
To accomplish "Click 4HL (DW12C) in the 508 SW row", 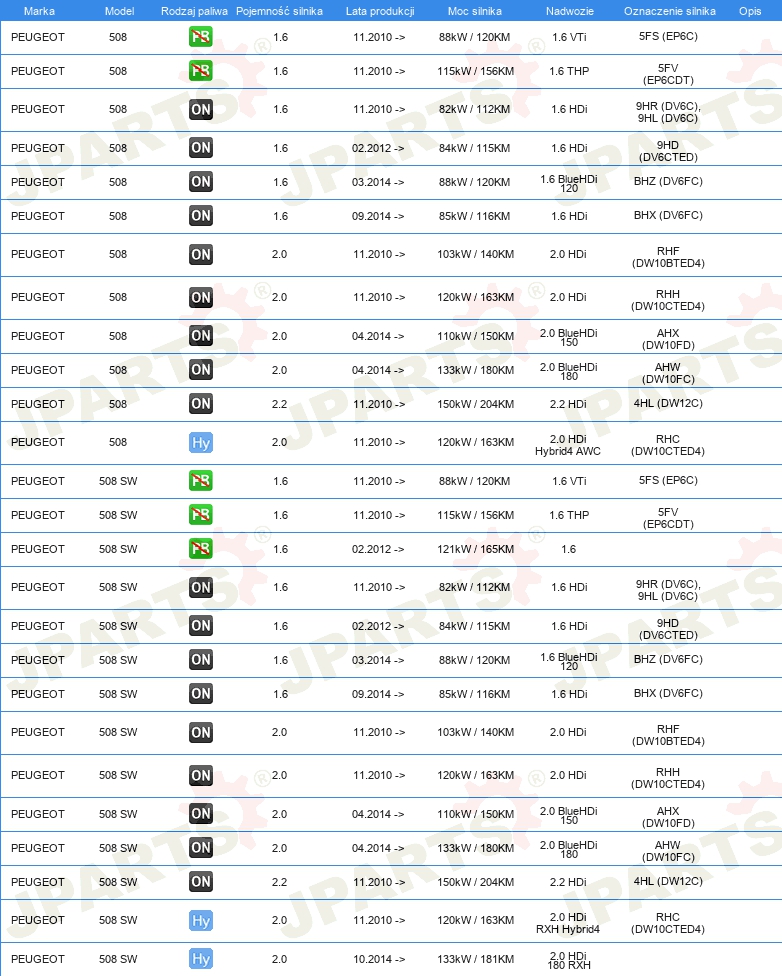I will [668, 881].
